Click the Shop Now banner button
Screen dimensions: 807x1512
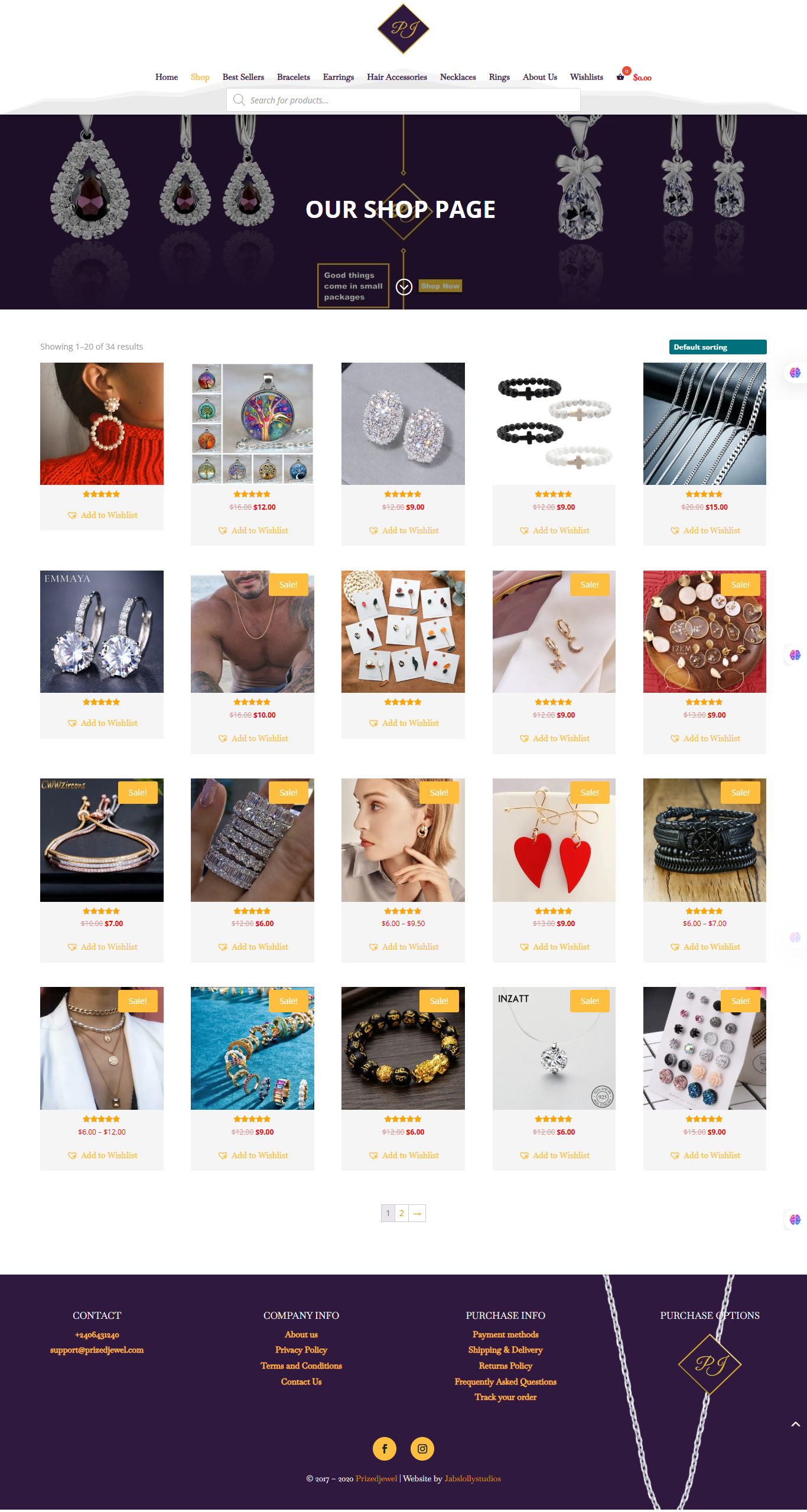click(440, 286)
